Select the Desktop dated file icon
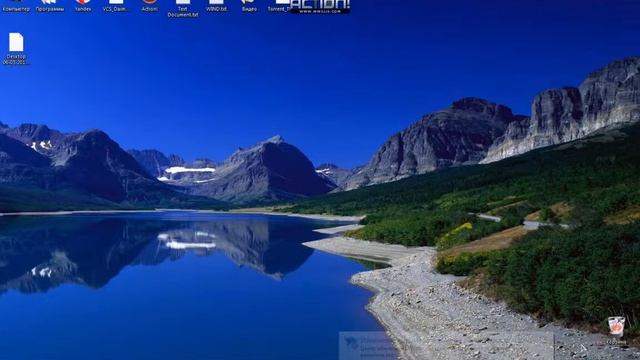 coord(16,49)
